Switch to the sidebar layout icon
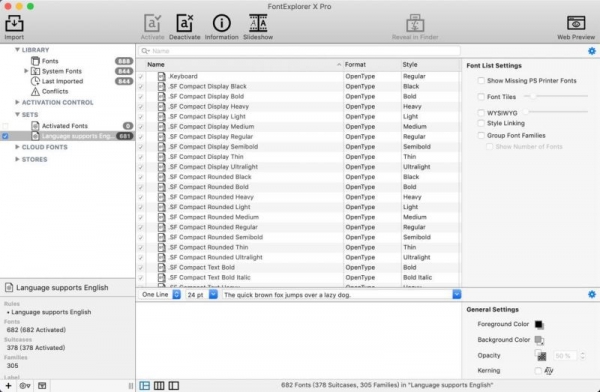This screenshot has height=392, width=600. (174, 385)
